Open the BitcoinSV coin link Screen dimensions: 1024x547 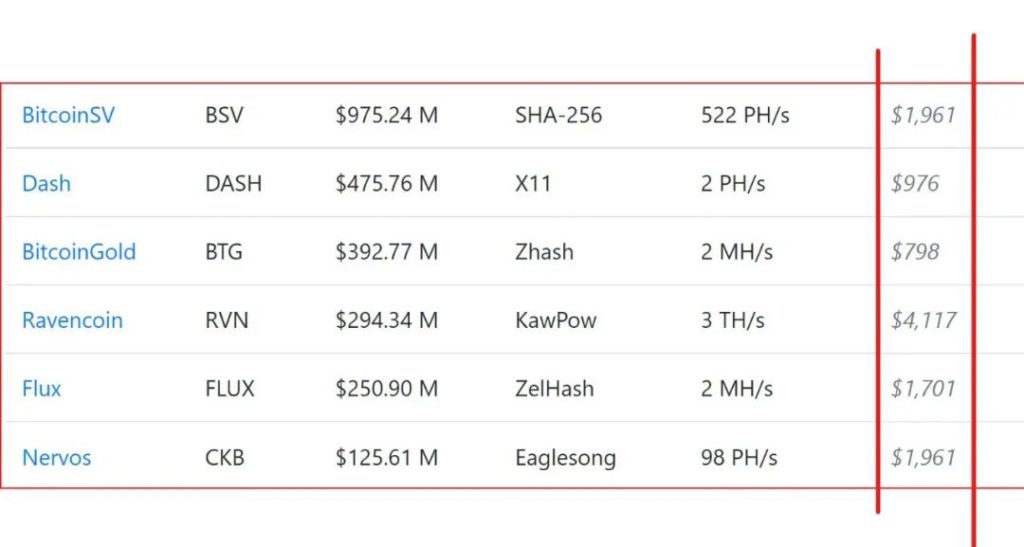coord(68,115)
